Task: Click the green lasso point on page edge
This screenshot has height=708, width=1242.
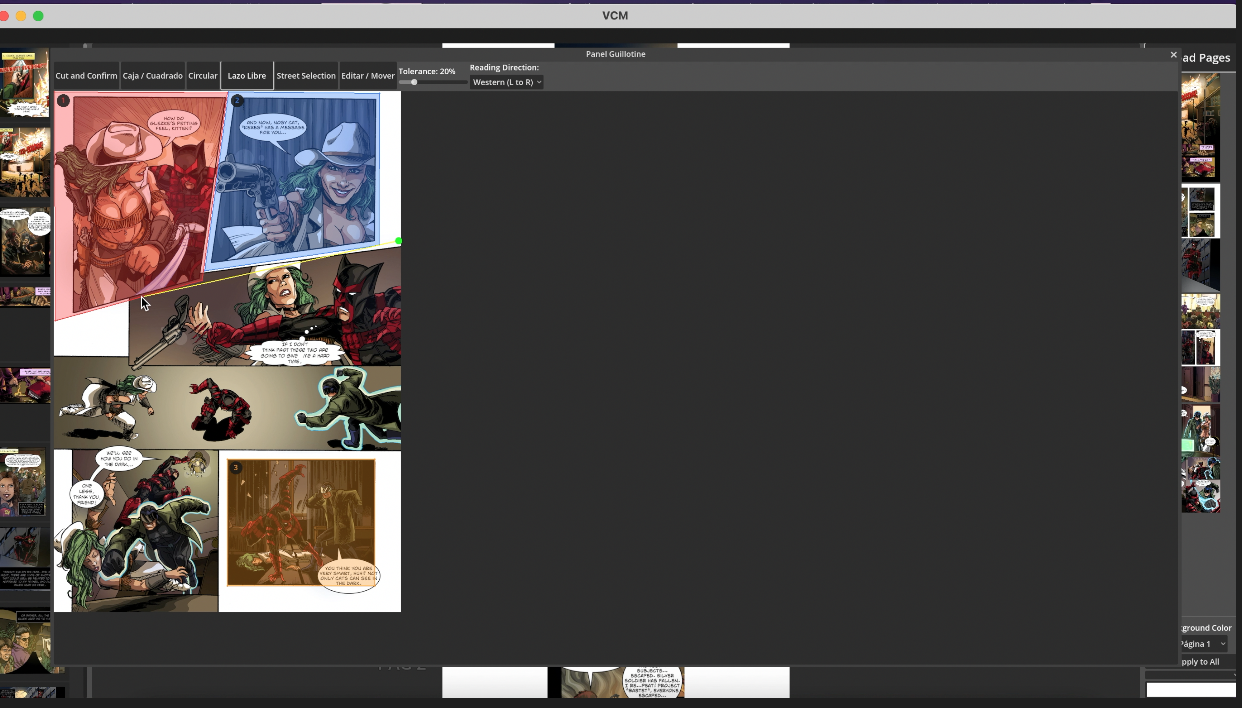Action: (399, 240)
